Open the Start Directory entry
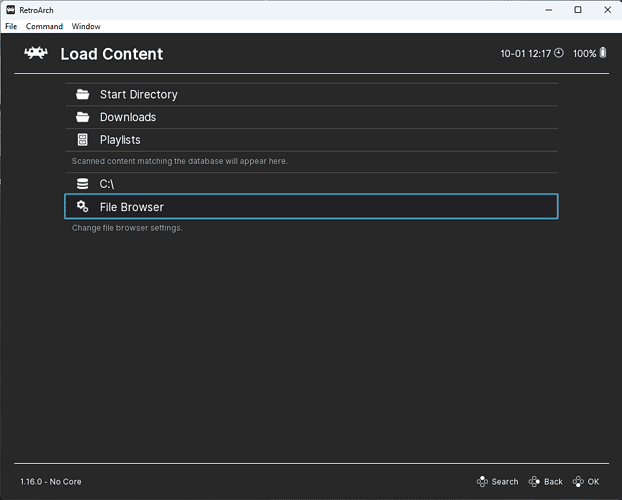 click(138, 94)
